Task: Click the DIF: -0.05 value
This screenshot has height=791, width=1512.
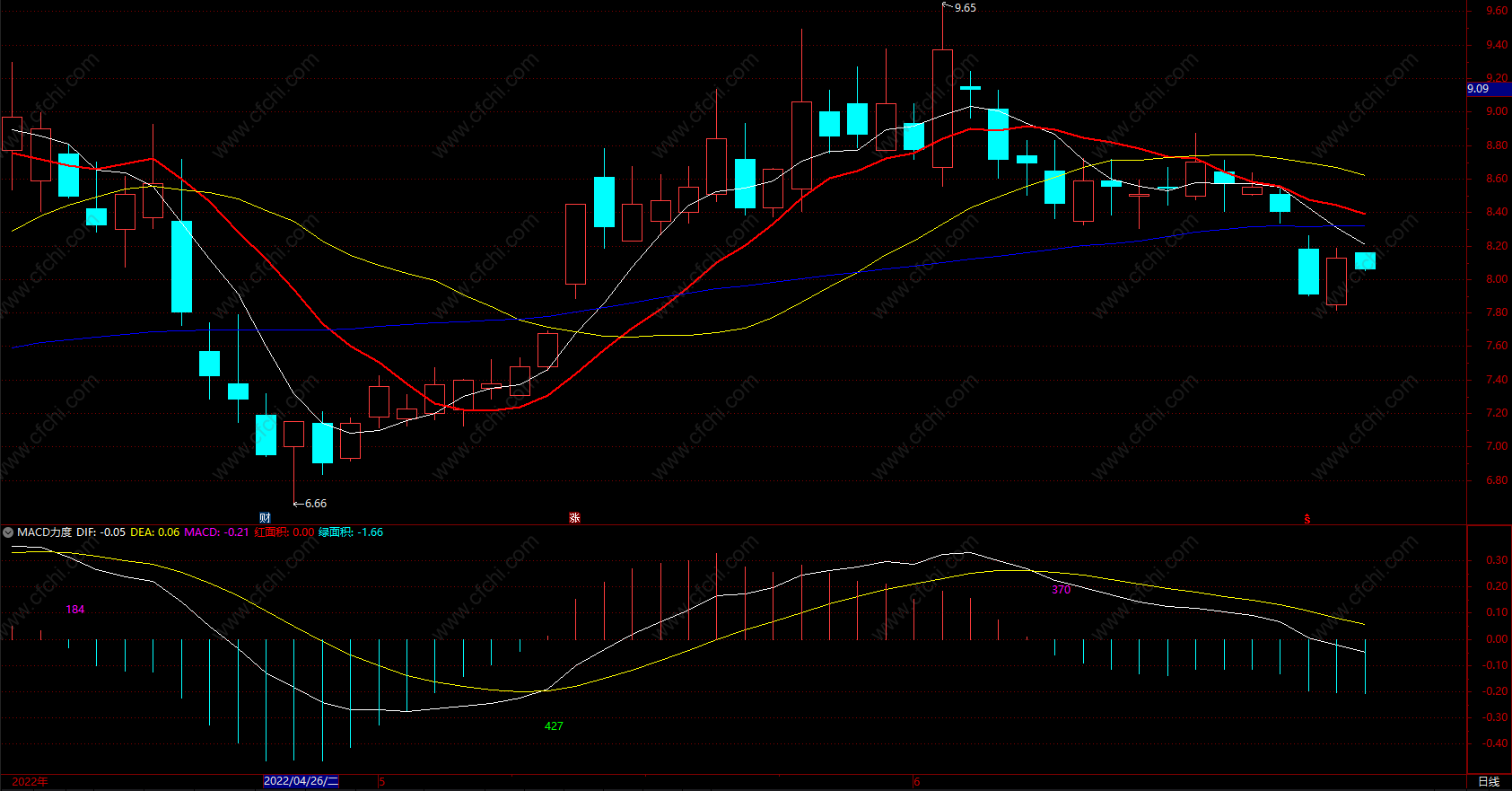Action: point(101,532)
